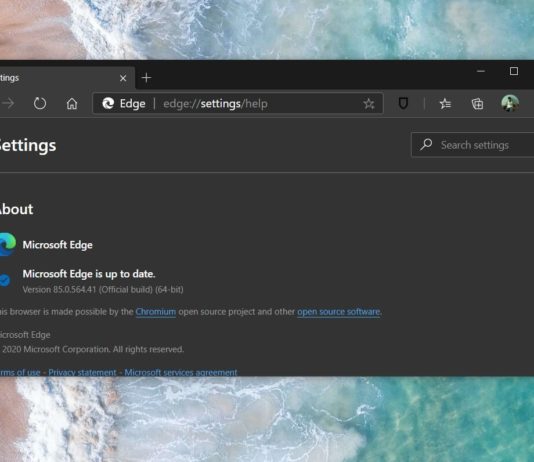Image resolution: width=534 pixels, height=462 pixels.
Task: Click the Edge logo in address bar
Action: click(x=108, y=103)
